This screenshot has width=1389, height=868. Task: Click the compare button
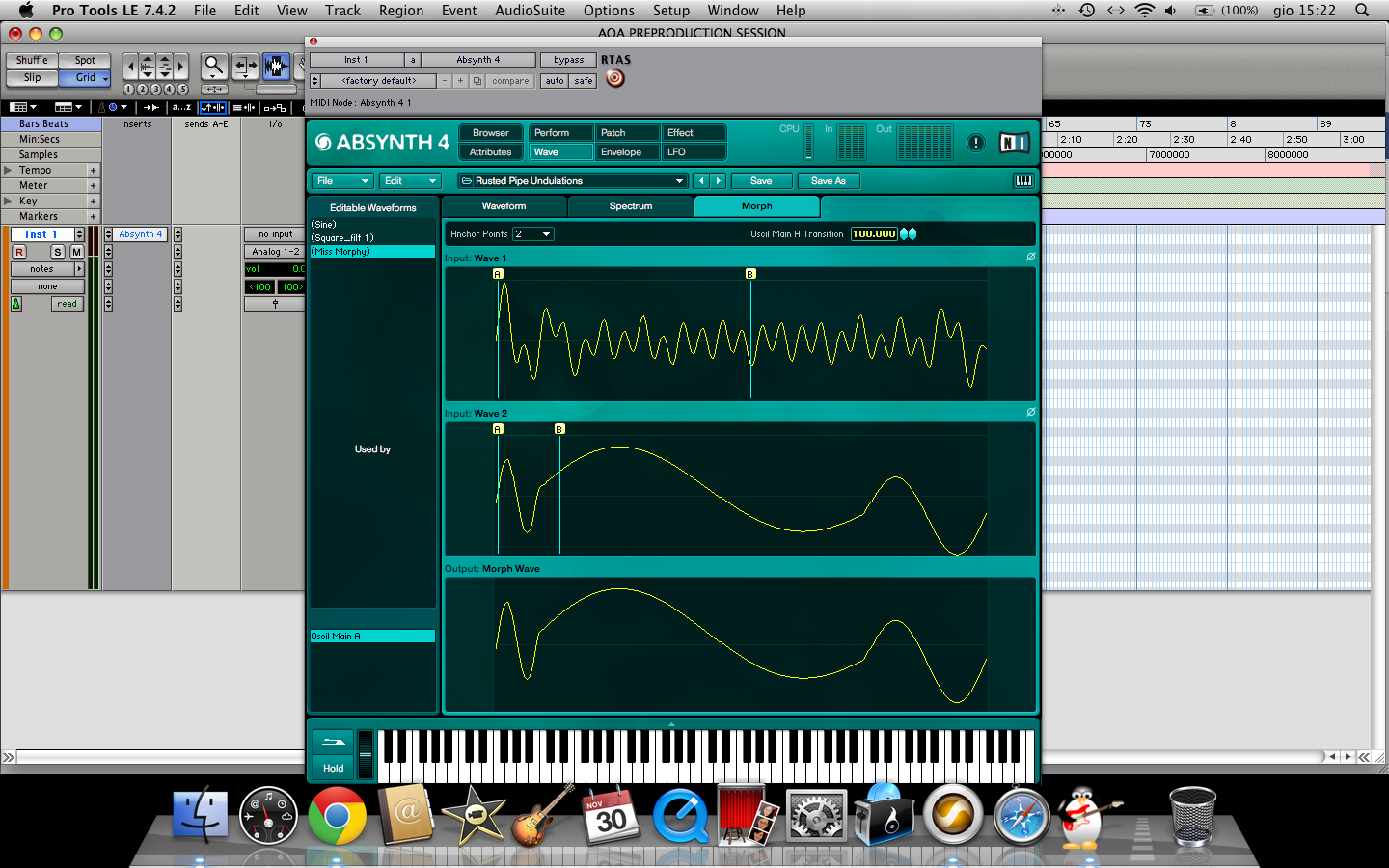510,81
